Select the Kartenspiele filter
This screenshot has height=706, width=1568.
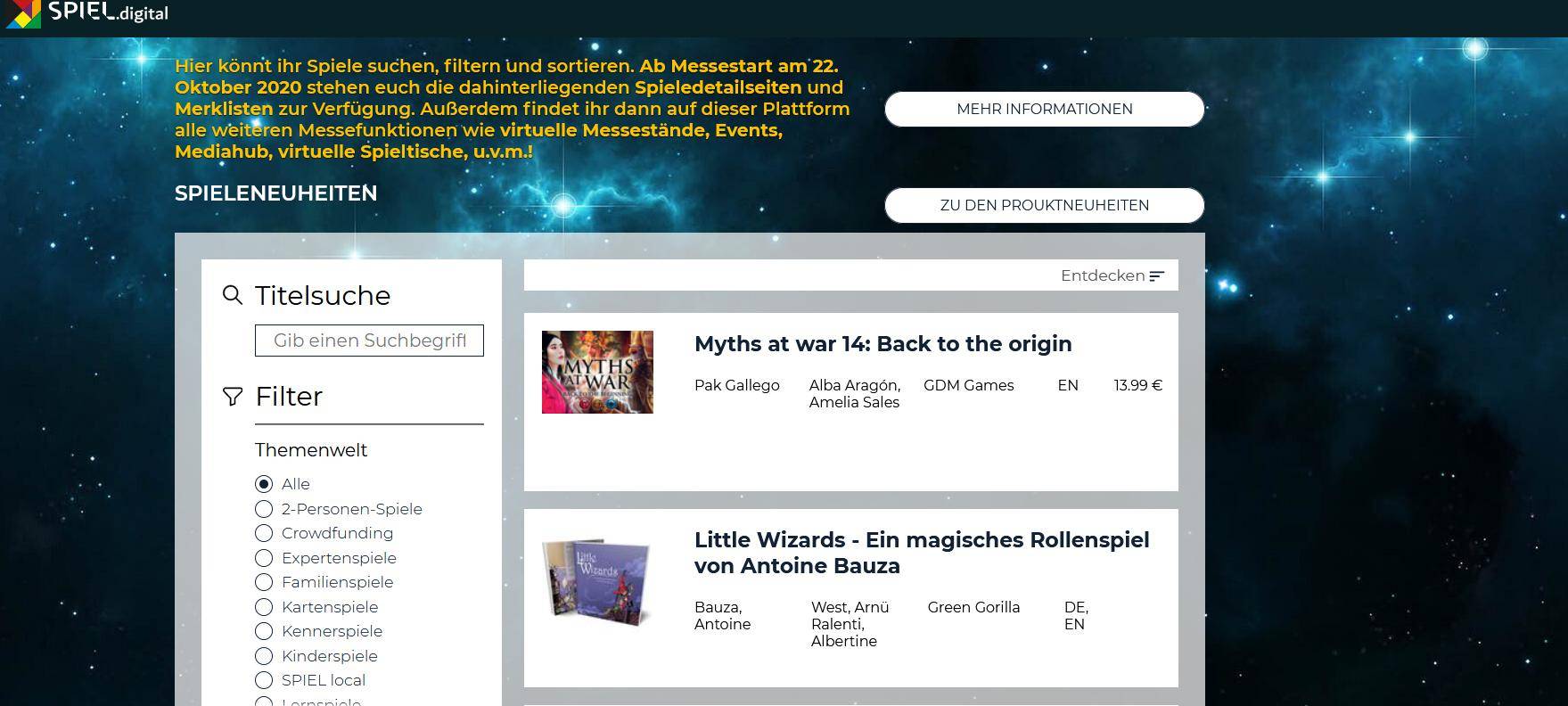coord(264,607)
